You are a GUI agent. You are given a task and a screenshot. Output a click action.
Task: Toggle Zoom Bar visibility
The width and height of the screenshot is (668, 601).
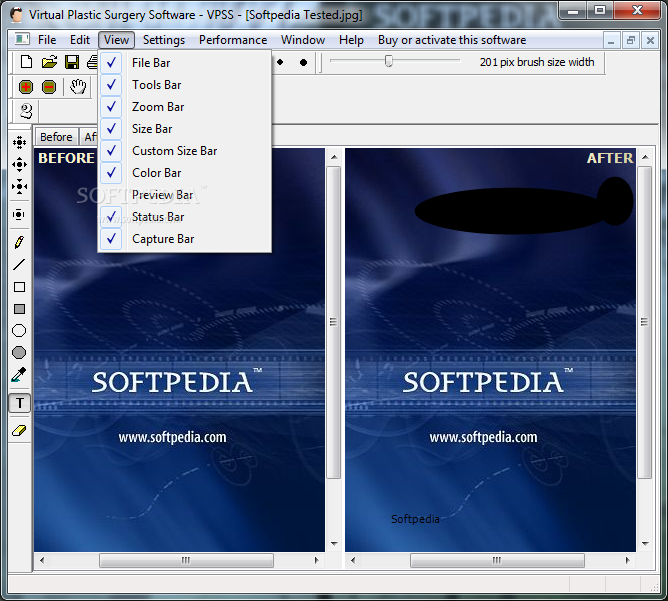click(x=185, y=107)
